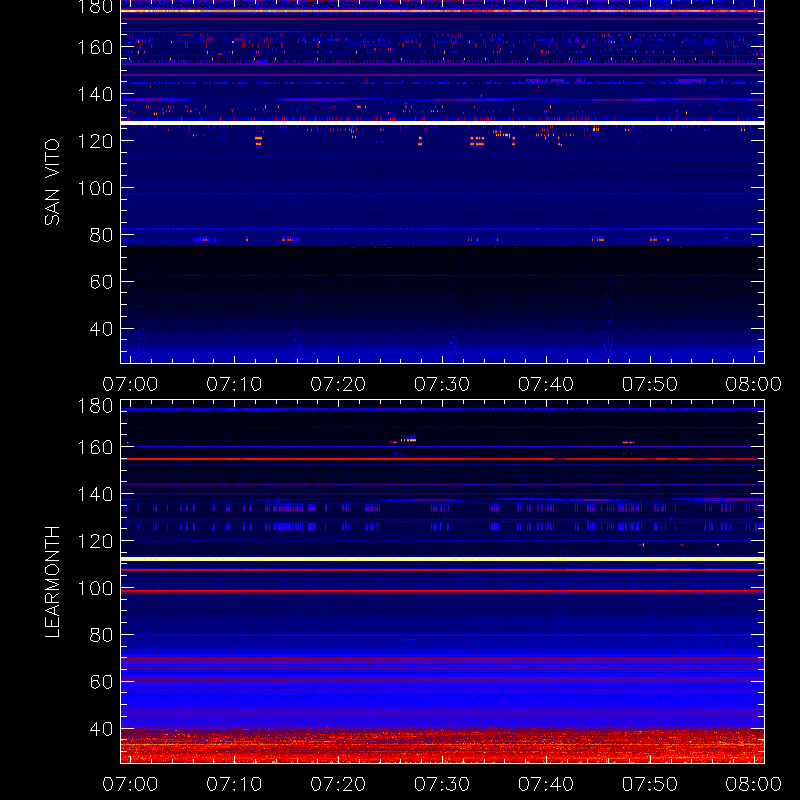
Task: Choose the 60 frequency label on Learmonth axis
Action: pos(101,682)
